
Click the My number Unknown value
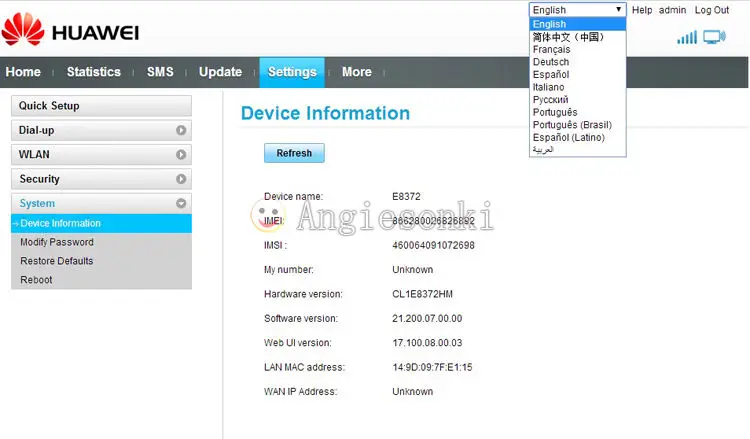(412, 270)
